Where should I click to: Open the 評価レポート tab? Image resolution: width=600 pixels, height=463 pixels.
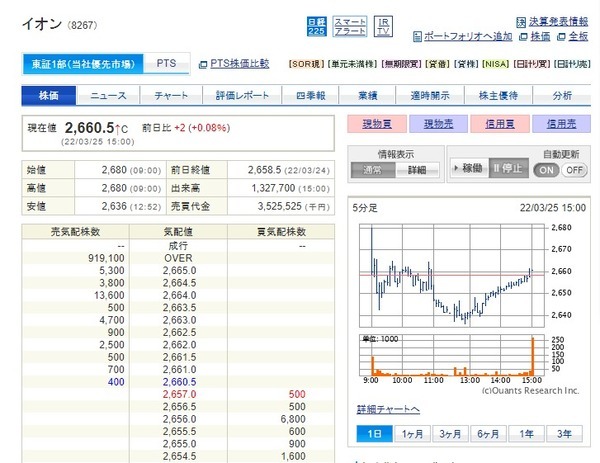tap(242, 96)
